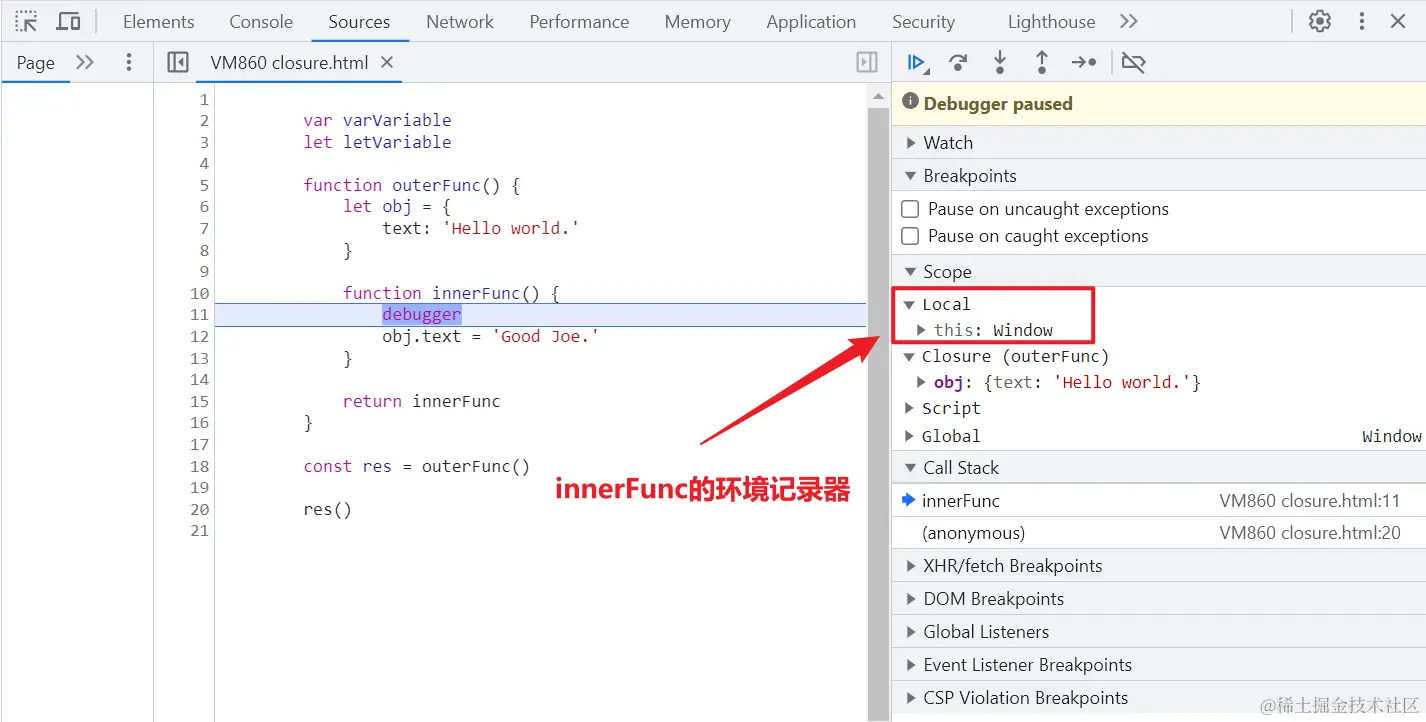The height and width of the screenshot is (722, 1426).
Task: Step over next function call
Action: [958, 62]
